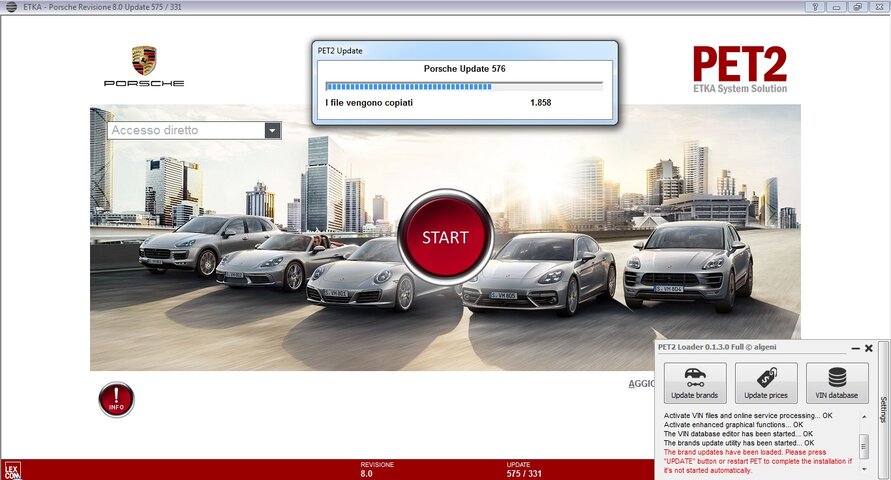Open the red INFO icon button
Image resolution: width=891 pixels, height=480 pixels.
116,399
